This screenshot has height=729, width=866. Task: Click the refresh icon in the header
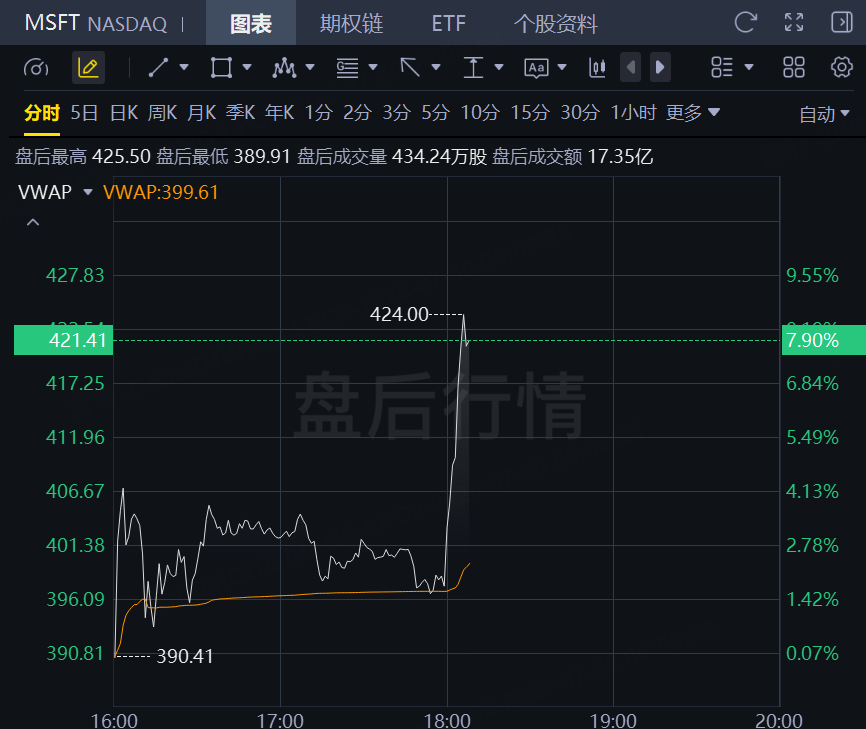(745, 23)
